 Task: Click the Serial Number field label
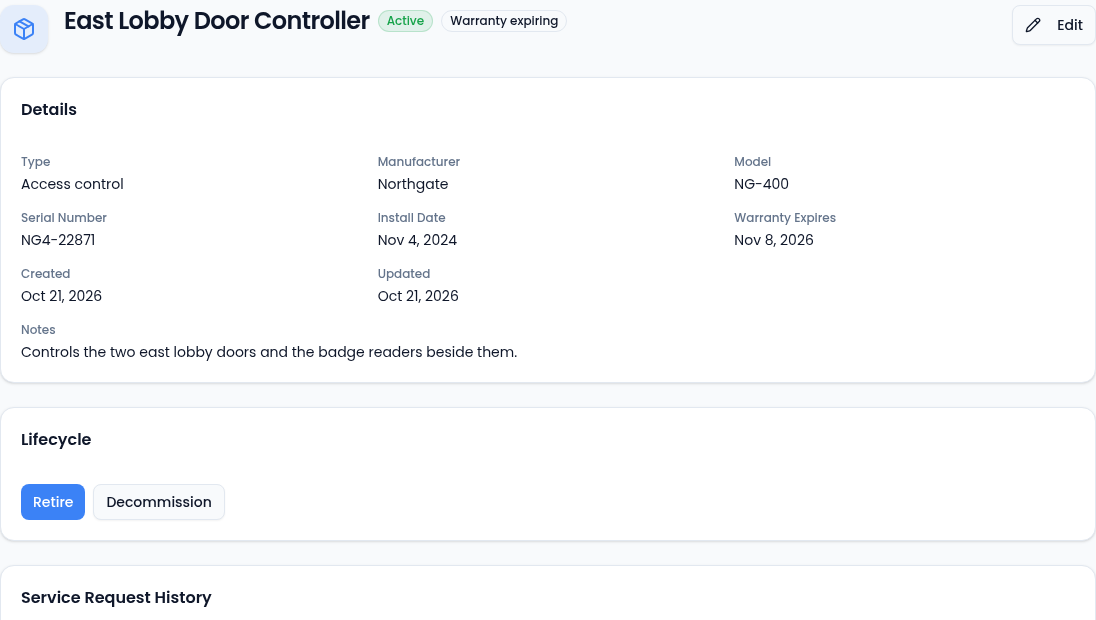click(x=64, y=217)
